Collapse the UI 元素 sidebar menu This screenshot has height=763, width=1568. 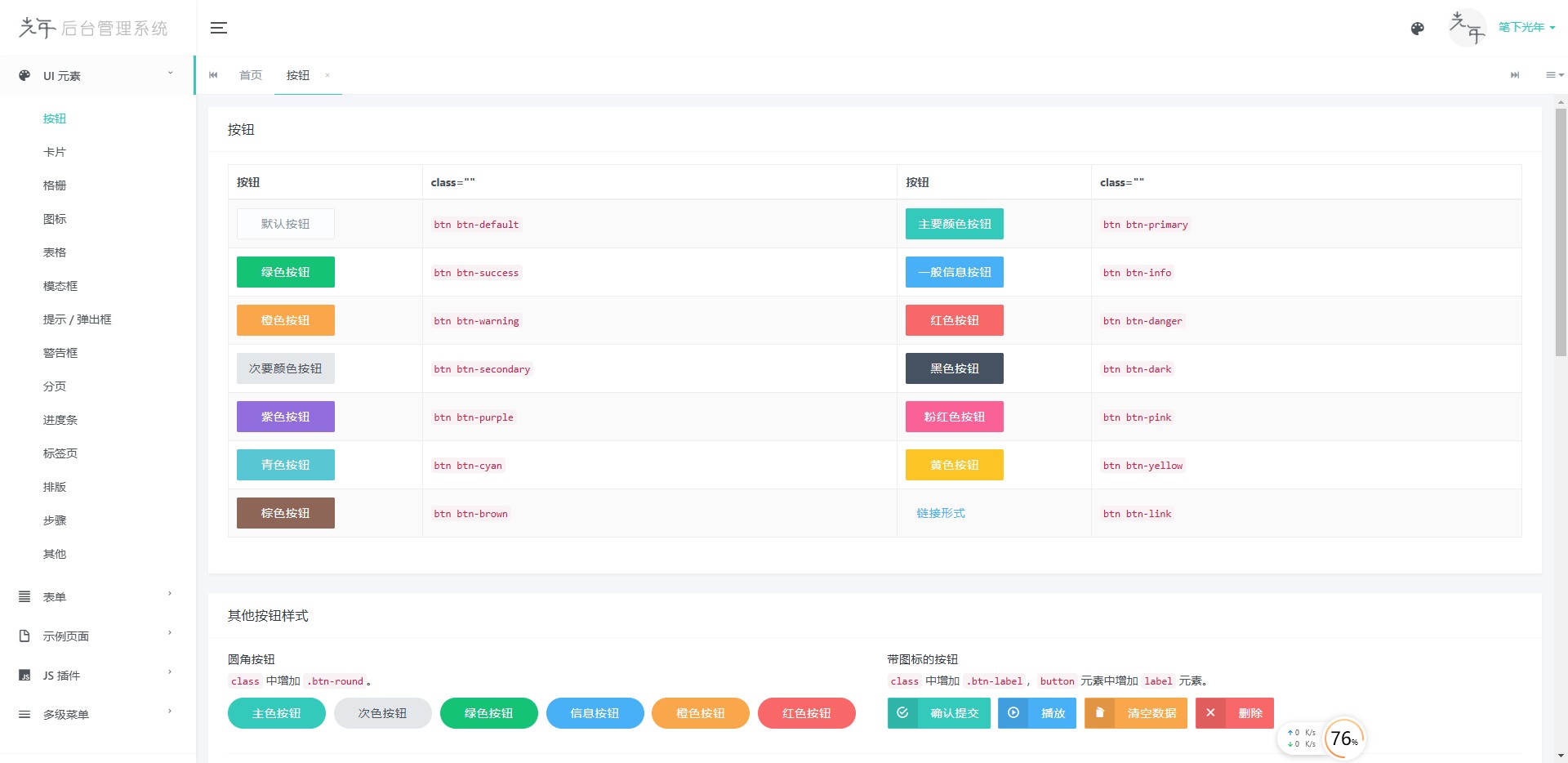coord(98,75)
